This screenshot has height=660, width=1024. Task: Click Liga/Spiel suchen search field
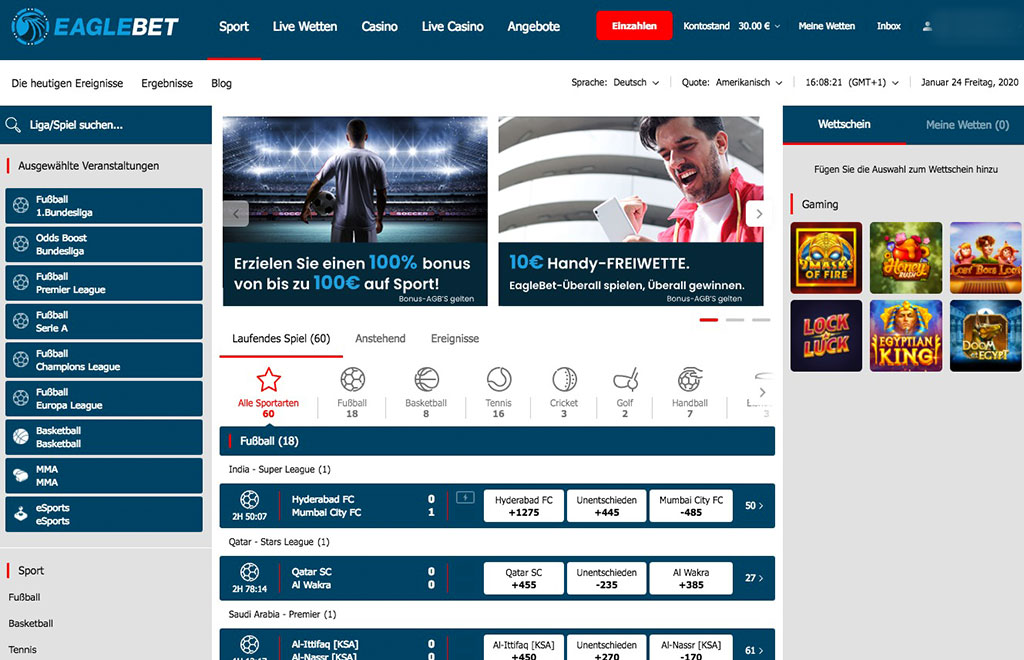(x=106, y=125)
